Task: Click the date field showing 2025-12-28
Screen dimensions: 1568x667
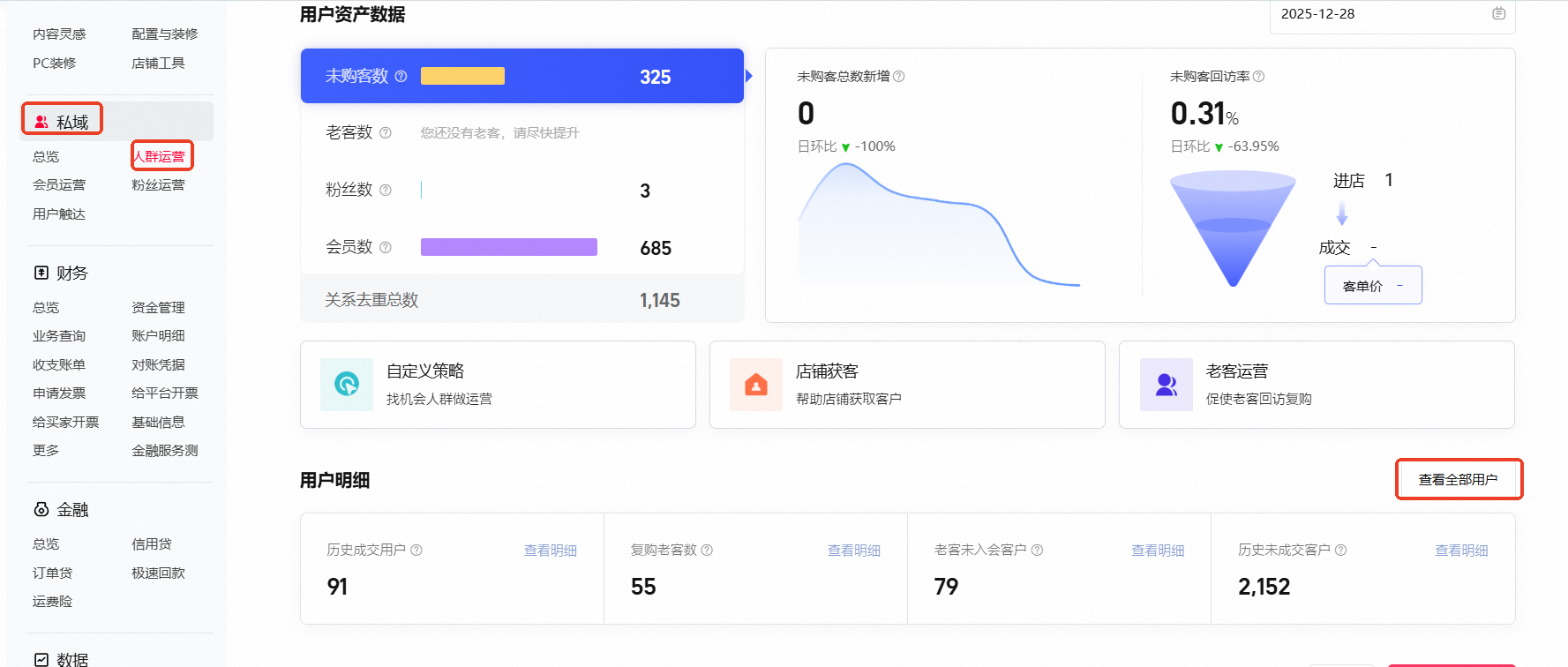Action: pos(1392,15)
